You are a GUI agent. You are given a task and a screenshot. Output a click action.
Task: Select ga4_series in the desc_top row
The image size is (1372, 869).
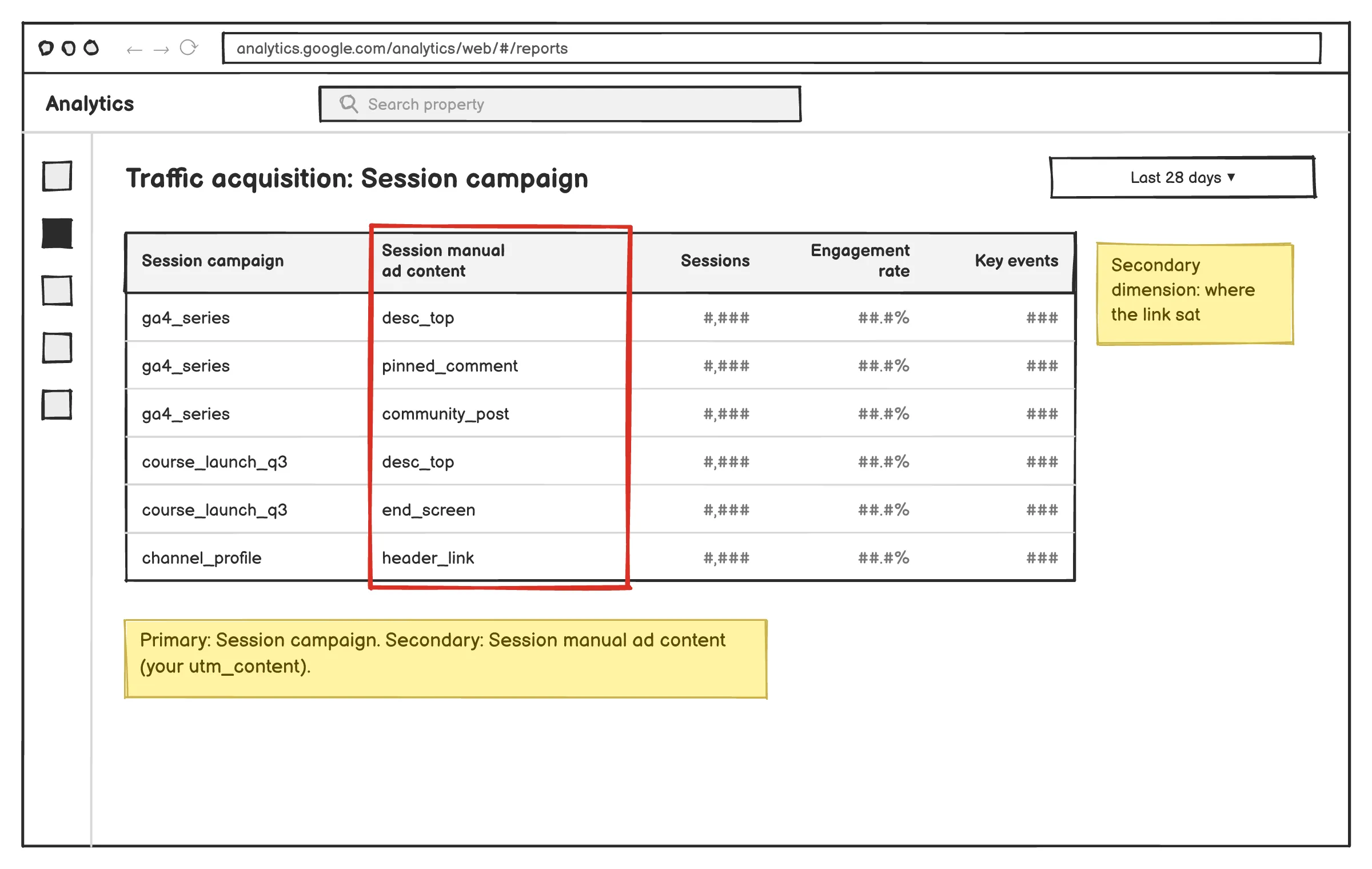186,318
